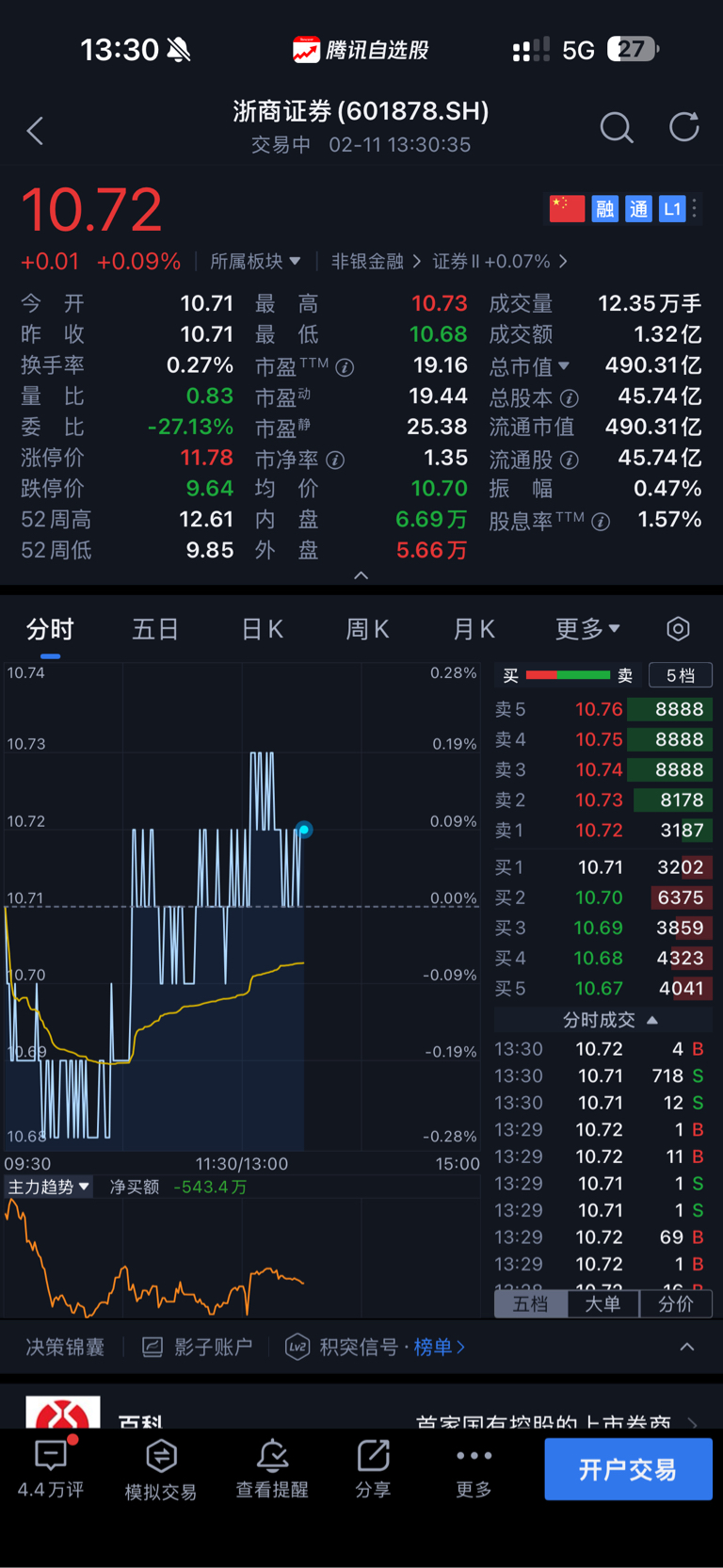Show info for 市净率
Viewport: 723px width, 1568px height.
(x=335, y=460)
